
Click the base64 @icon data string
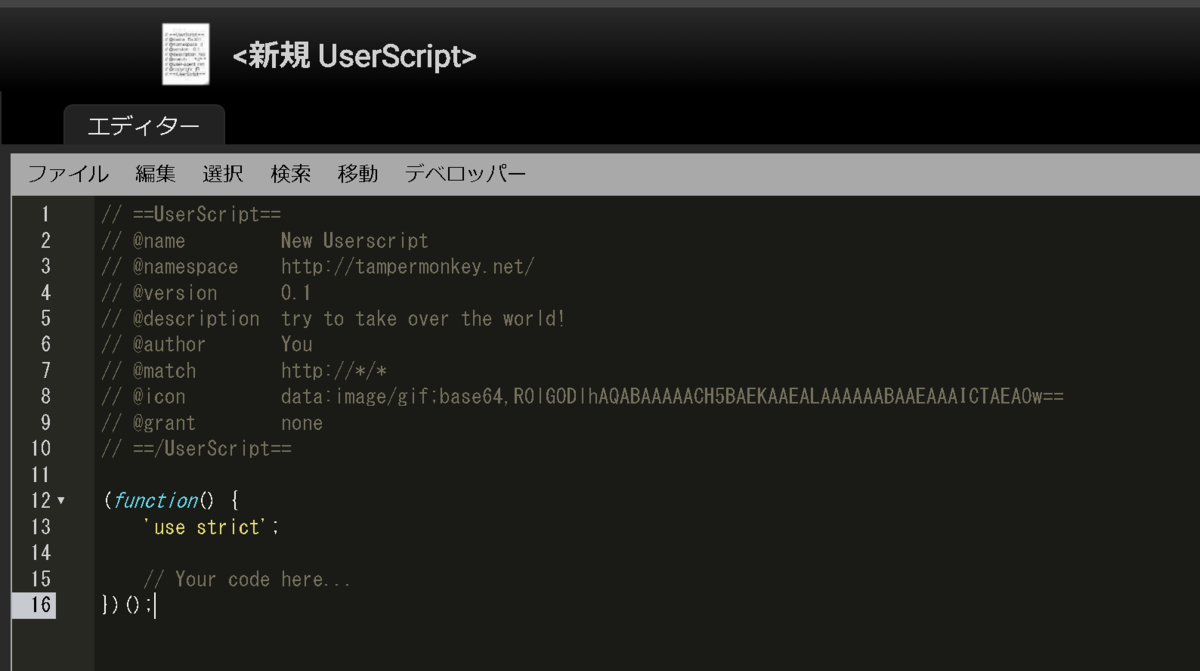point(672,397)
